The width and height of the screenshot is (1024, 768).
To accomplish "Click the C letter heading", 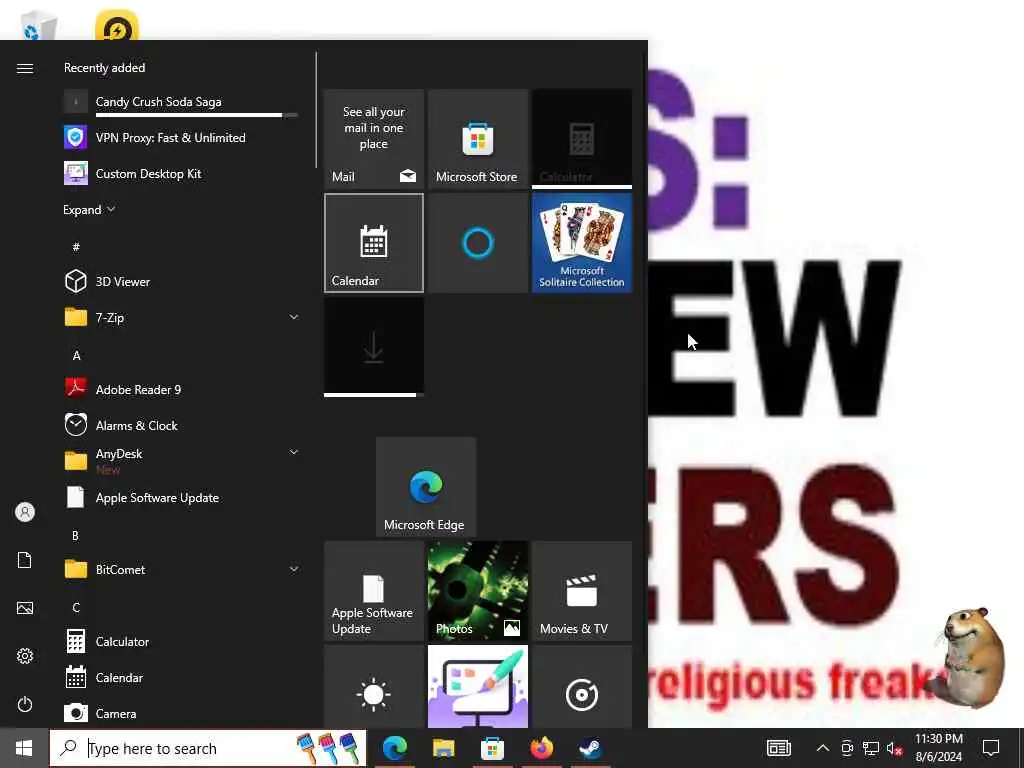I will pyautogui.click(x=76, y=607).
